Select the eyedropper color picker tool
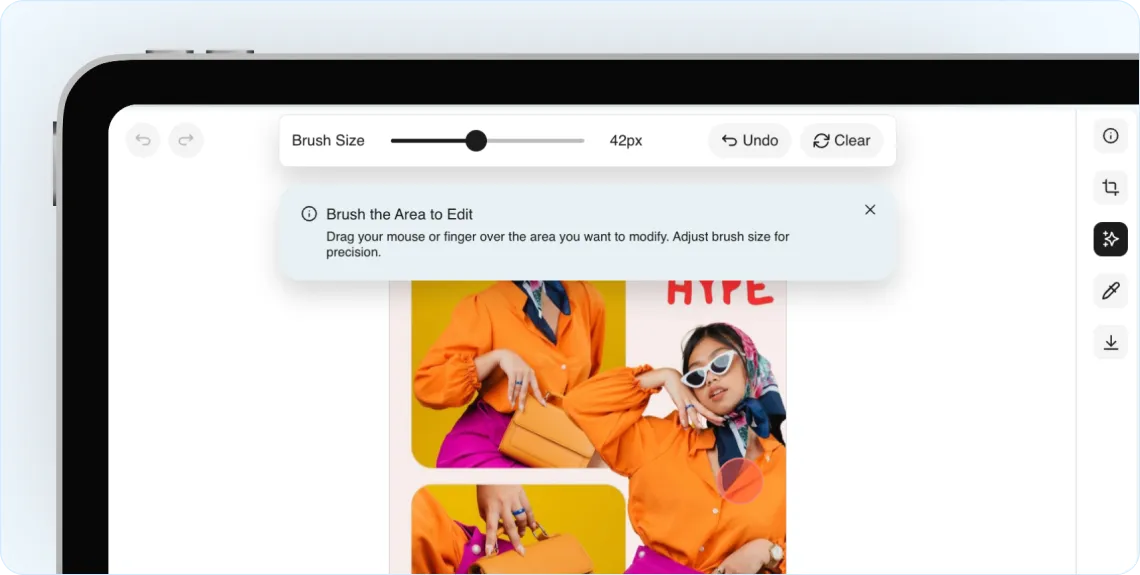The image size is (1140, 575). click(x=1110, y=291)
